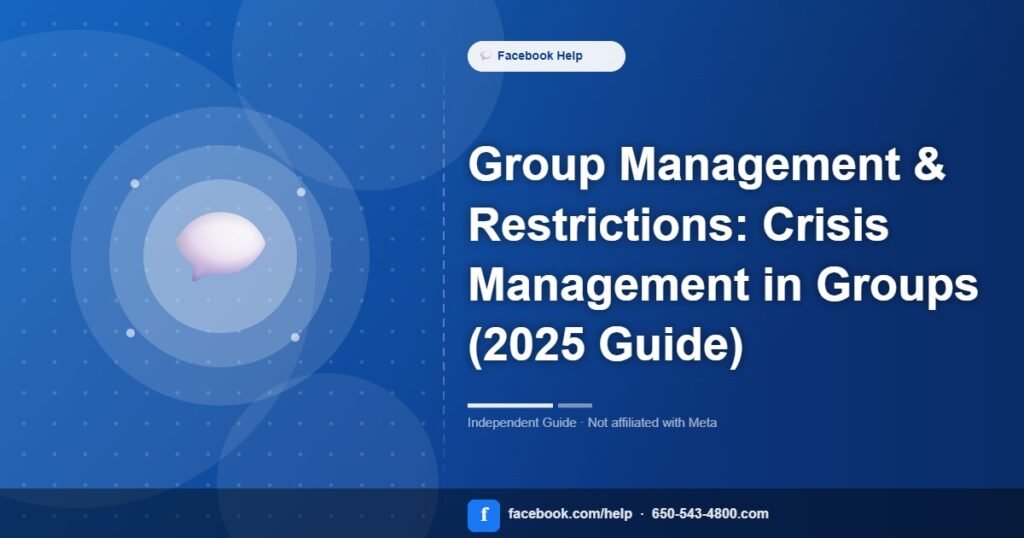Select the upper-right dot on the orbit ring
Image resolution: width=1024 pixels, height=538 pixels.
301,192
